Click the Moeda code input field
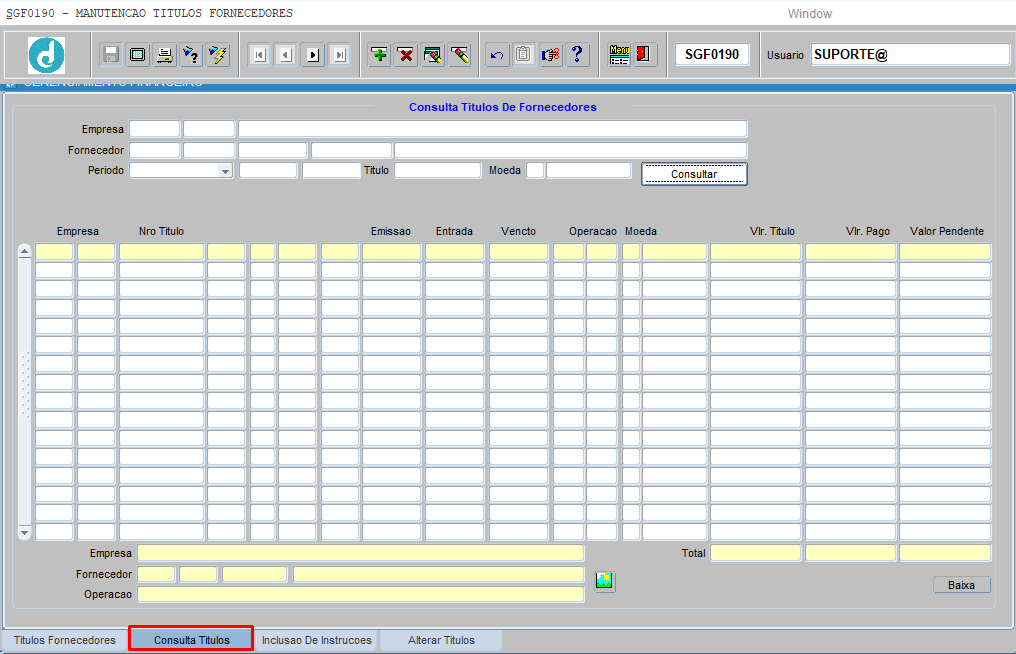The width and height of the screenshot is (1016, 654). point(535,170)
